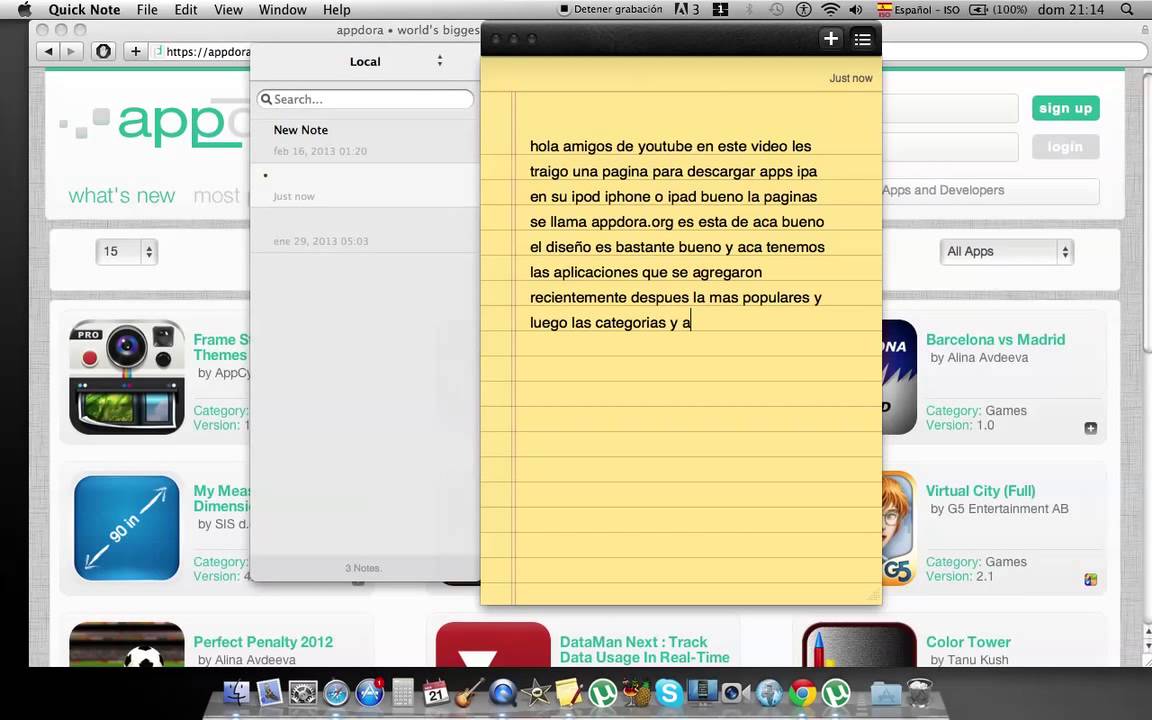
Task: Open iCal calendar from the Dock
Action: tap(436, 692)
